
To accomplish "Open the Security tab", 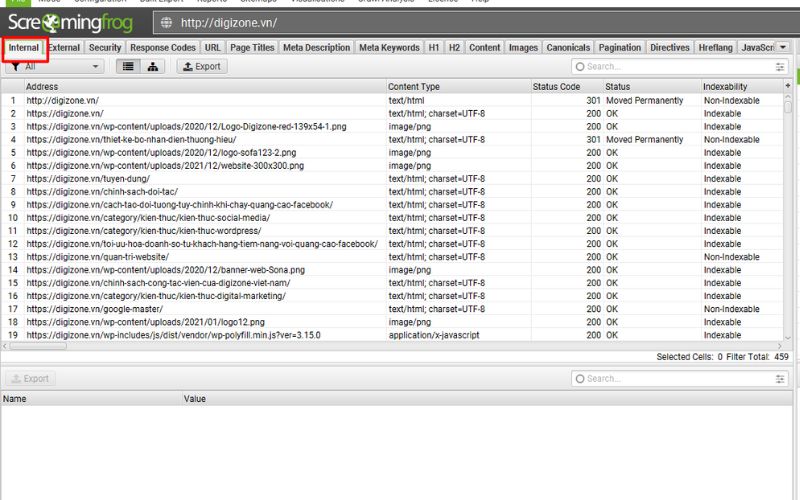I will click(105, 47).
